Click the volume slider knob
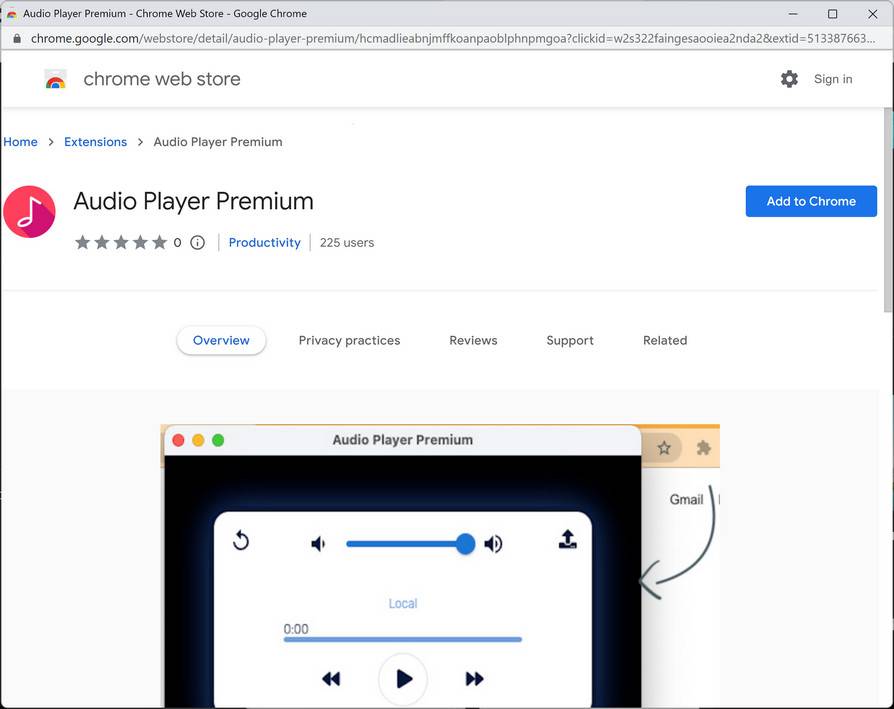Image resolution: width=894 pixels, height=709 pixels. click(465, 544)
